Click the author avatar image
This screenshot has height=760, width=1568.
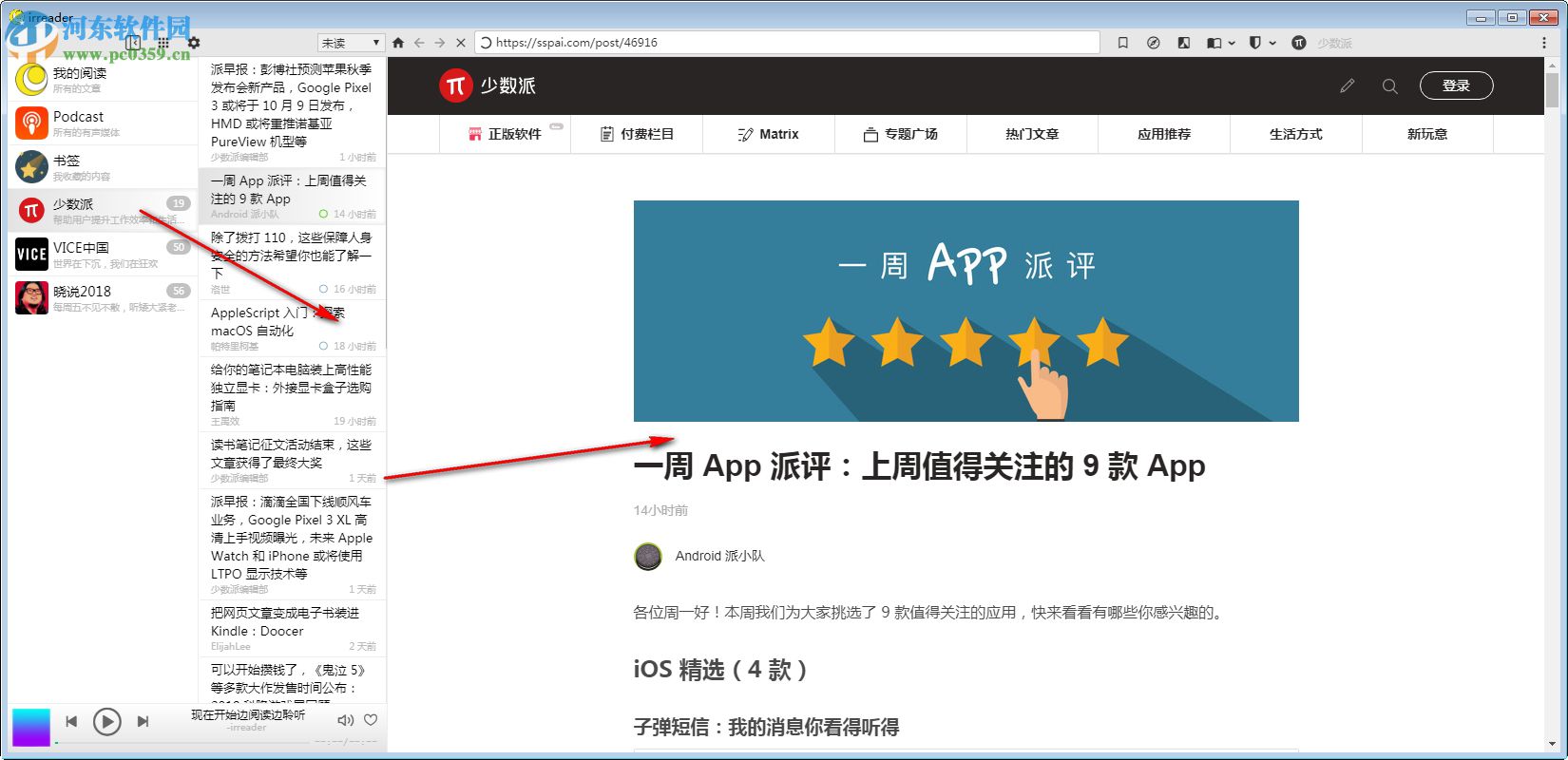(x=648, y=557)
